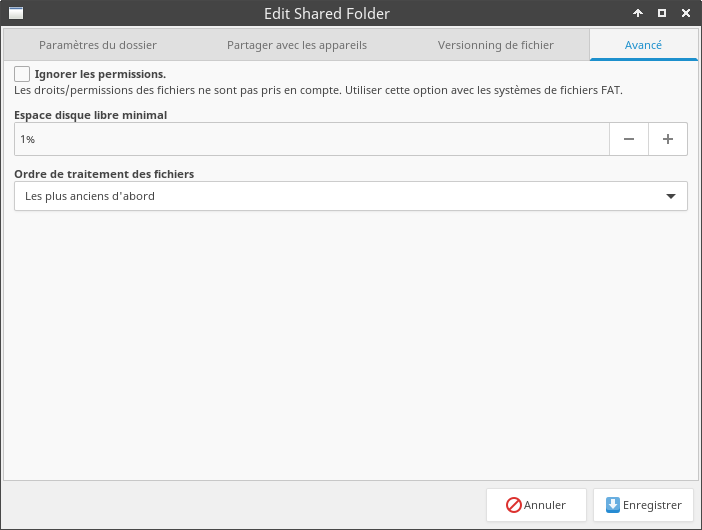Select the Avancé tab
Screen dimensions: 702x530
pyautogui.click(x=643, y=45)
